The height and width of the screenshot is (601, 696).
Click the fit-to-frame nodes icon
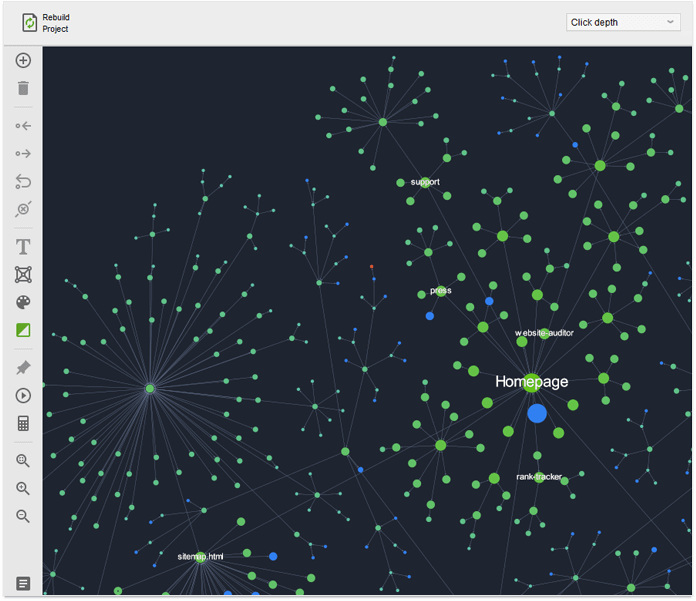(23, 274)
